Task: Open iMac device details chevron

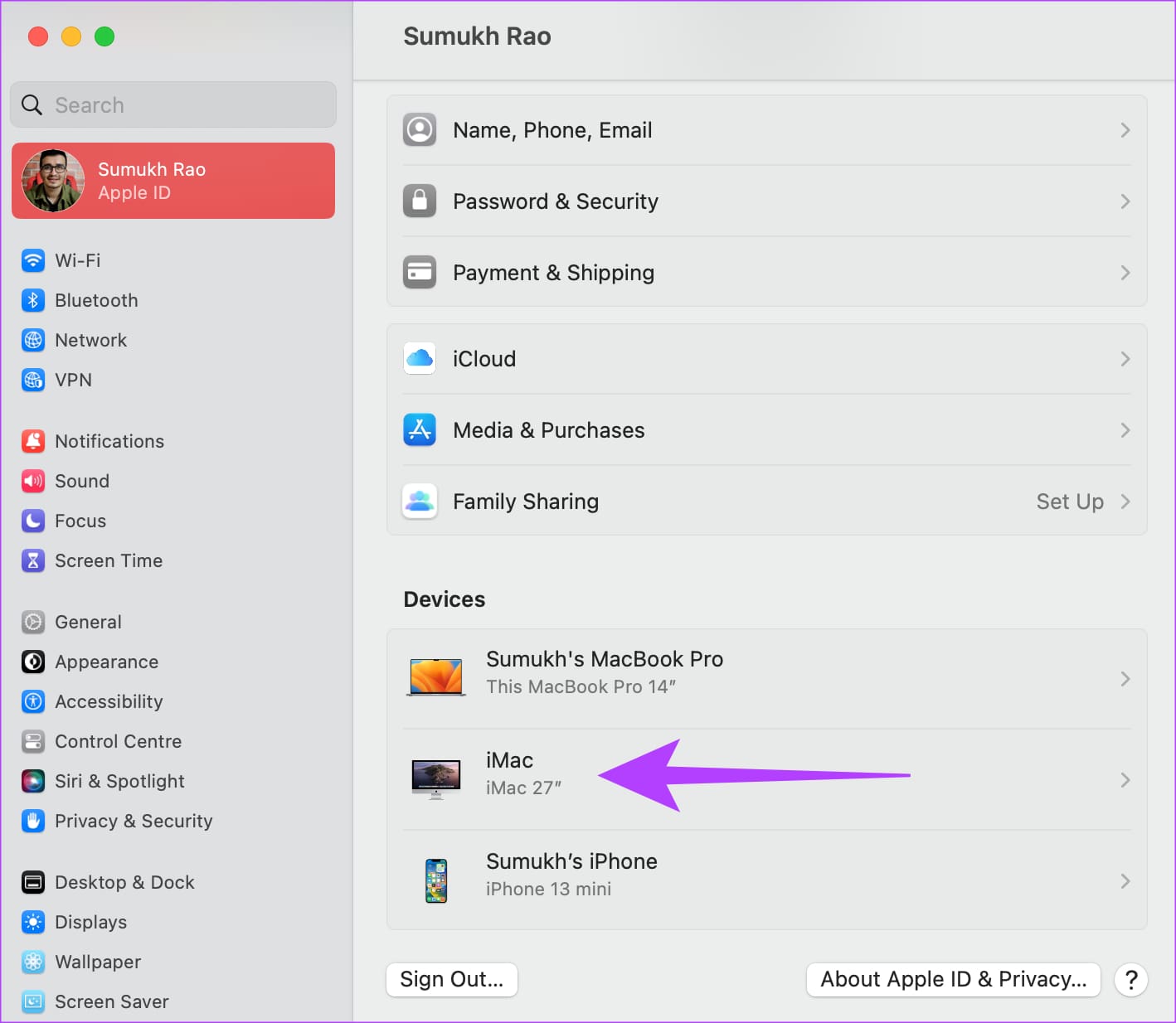Action: click(x=1125, y=780)
